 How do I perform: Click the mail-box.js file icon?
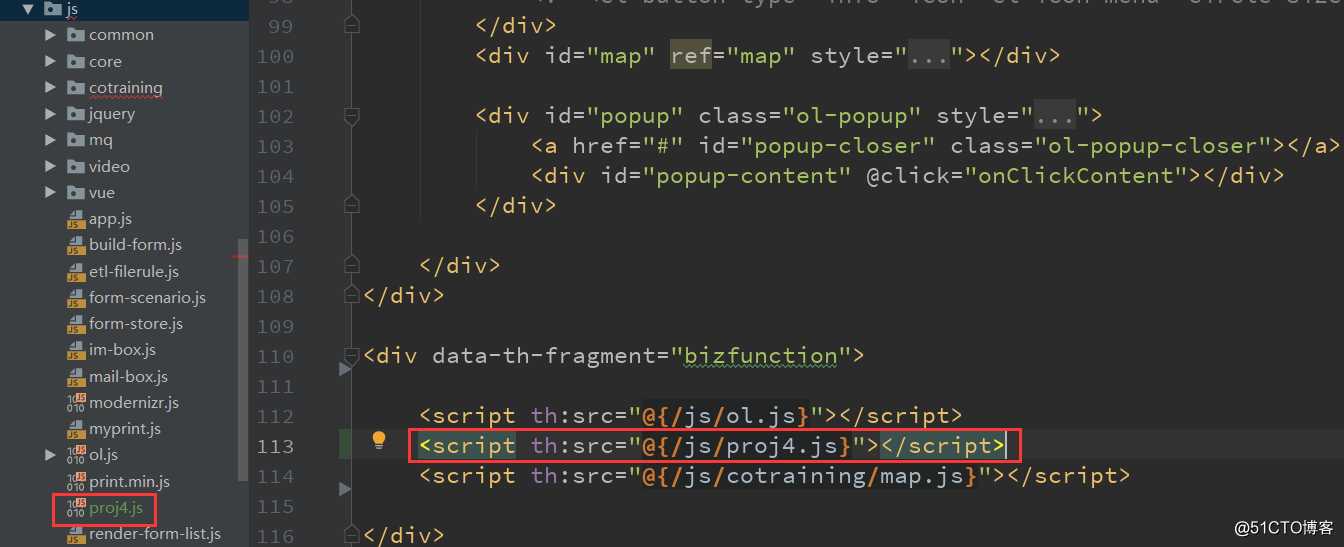click(x=76, y=377)
